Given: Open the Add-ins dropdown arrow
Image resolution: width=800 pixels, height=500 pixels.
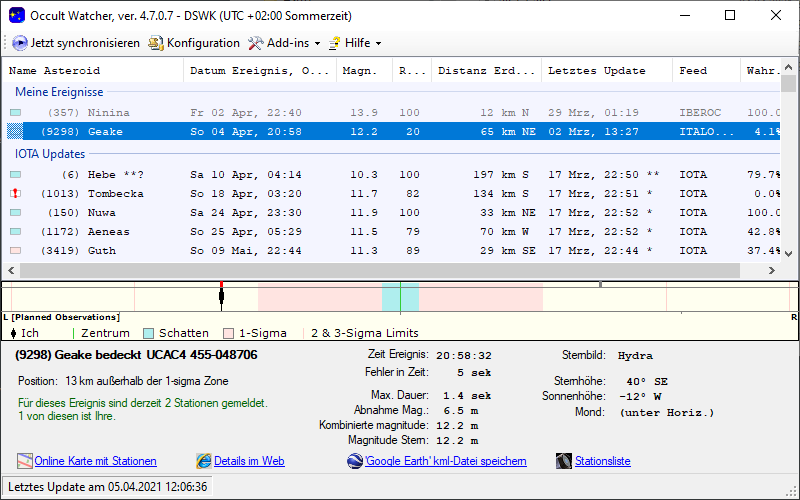Looking at the screenshot, I should pos(317,44).
